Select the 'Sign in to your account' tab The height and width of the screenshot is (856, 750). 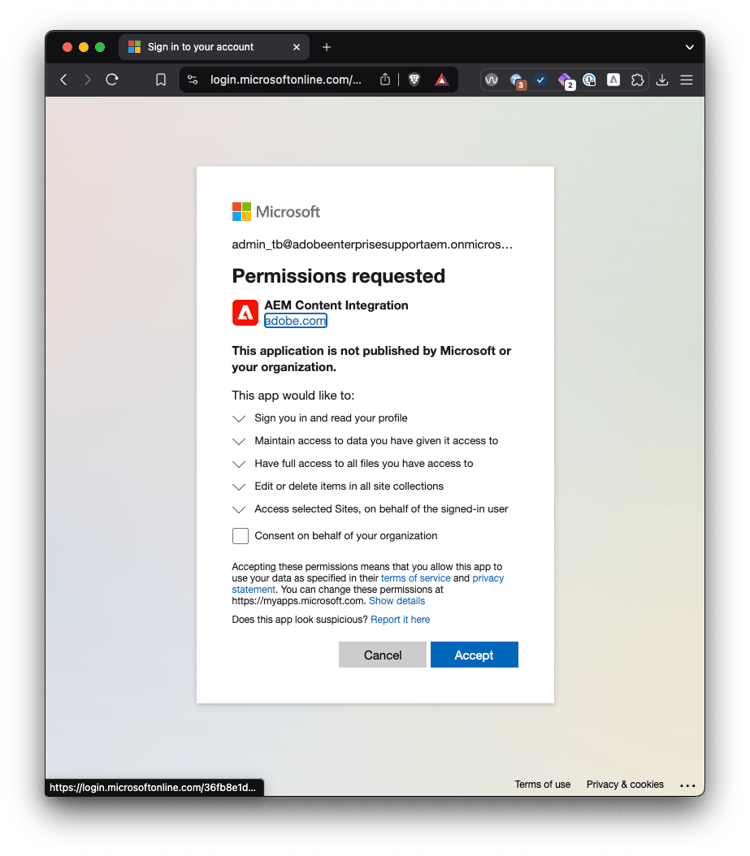214,47
